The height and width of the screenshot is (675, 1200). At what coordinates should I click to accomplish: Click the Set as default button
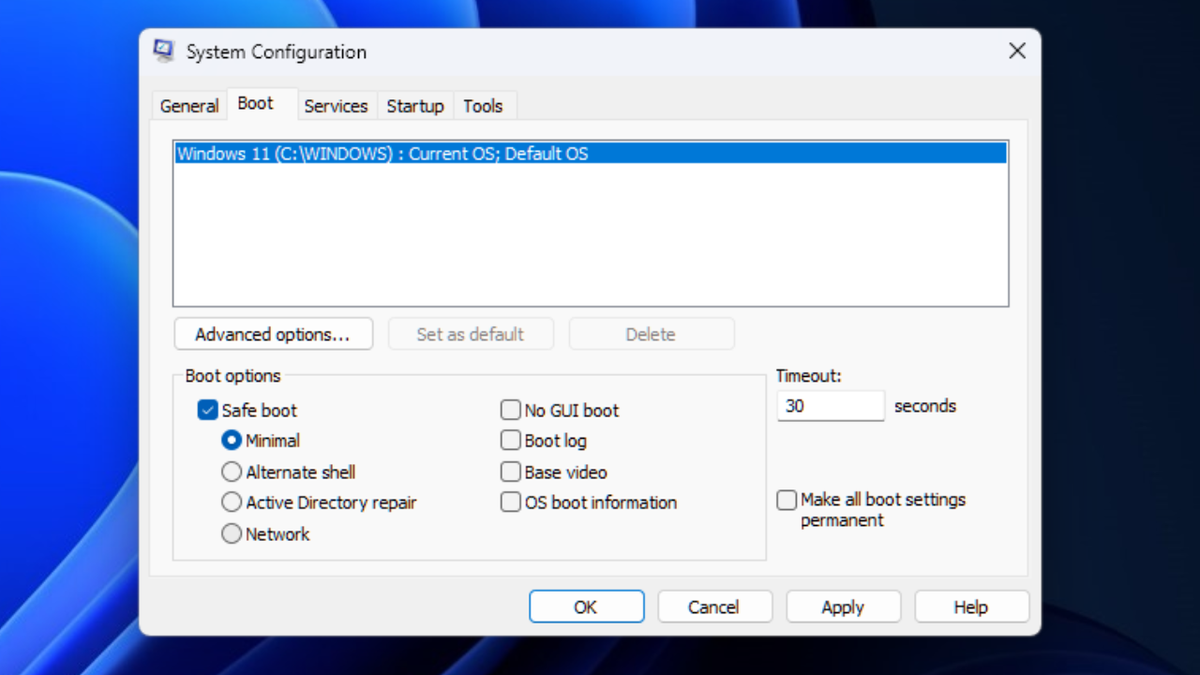click(470, 334)
